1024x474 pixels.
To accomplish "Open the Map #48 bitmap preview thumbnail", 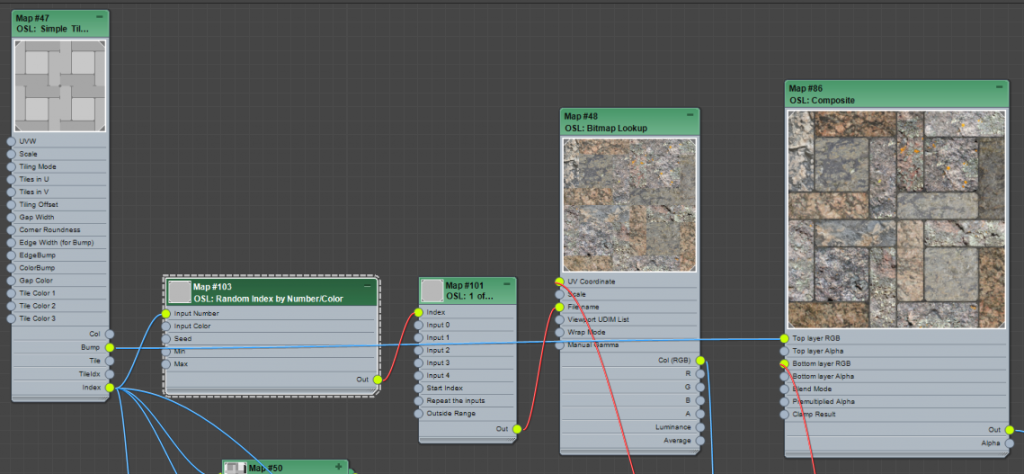I will (628, 204).
